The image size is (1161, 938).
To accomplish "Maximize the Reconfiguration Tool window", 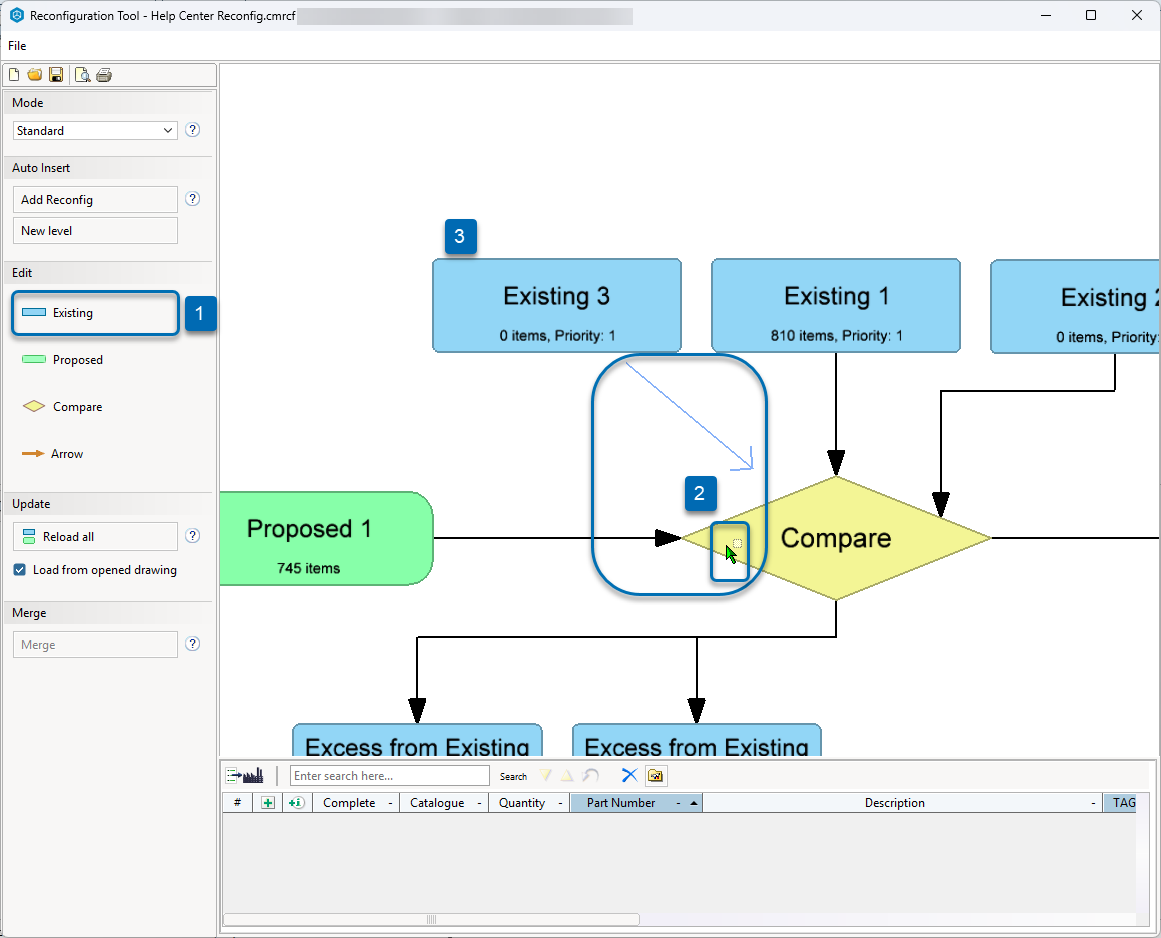I will tap(1091, 15).
